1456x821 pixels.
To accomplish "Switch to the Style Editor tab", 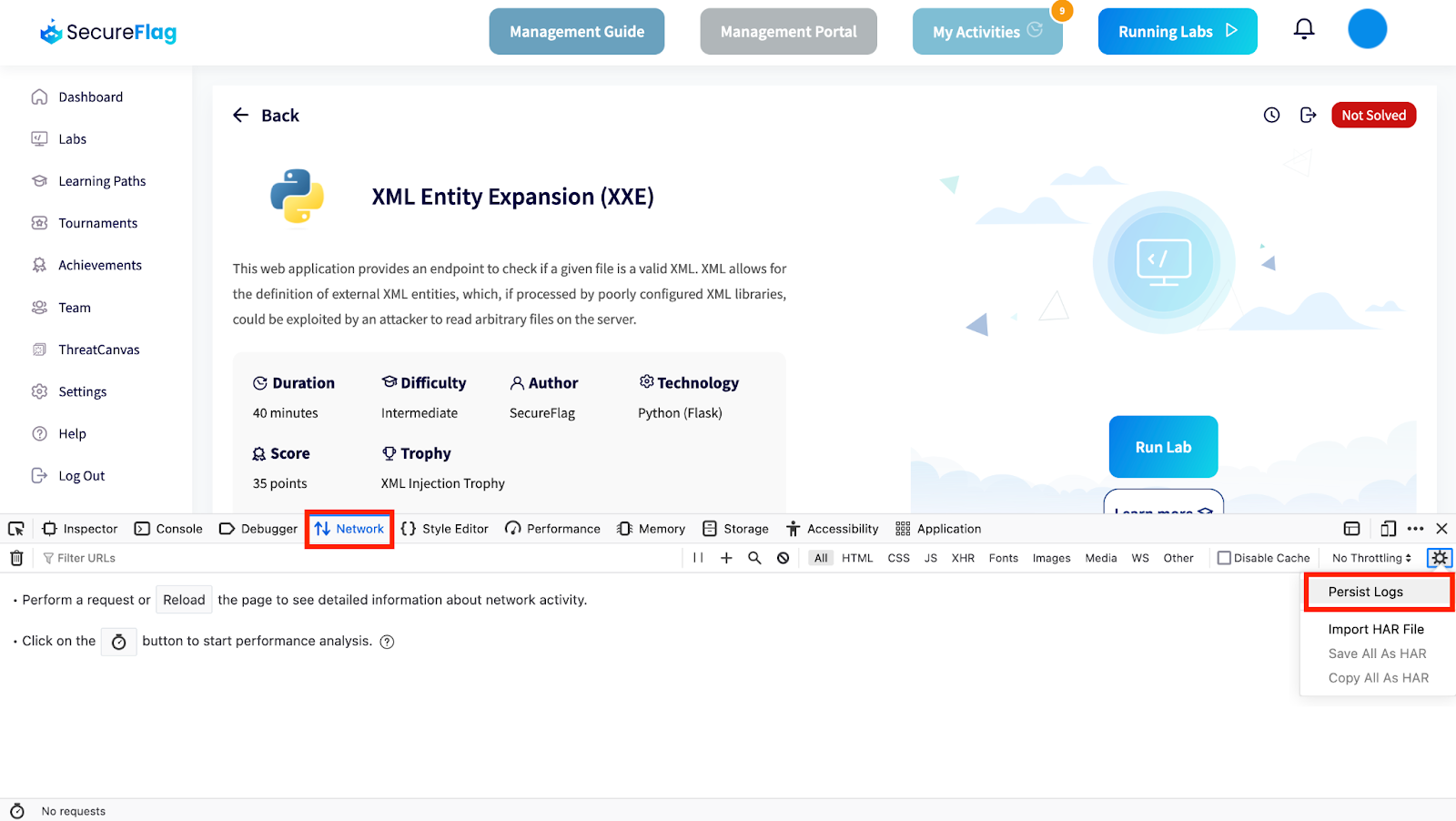I will (x=445, y=529).
